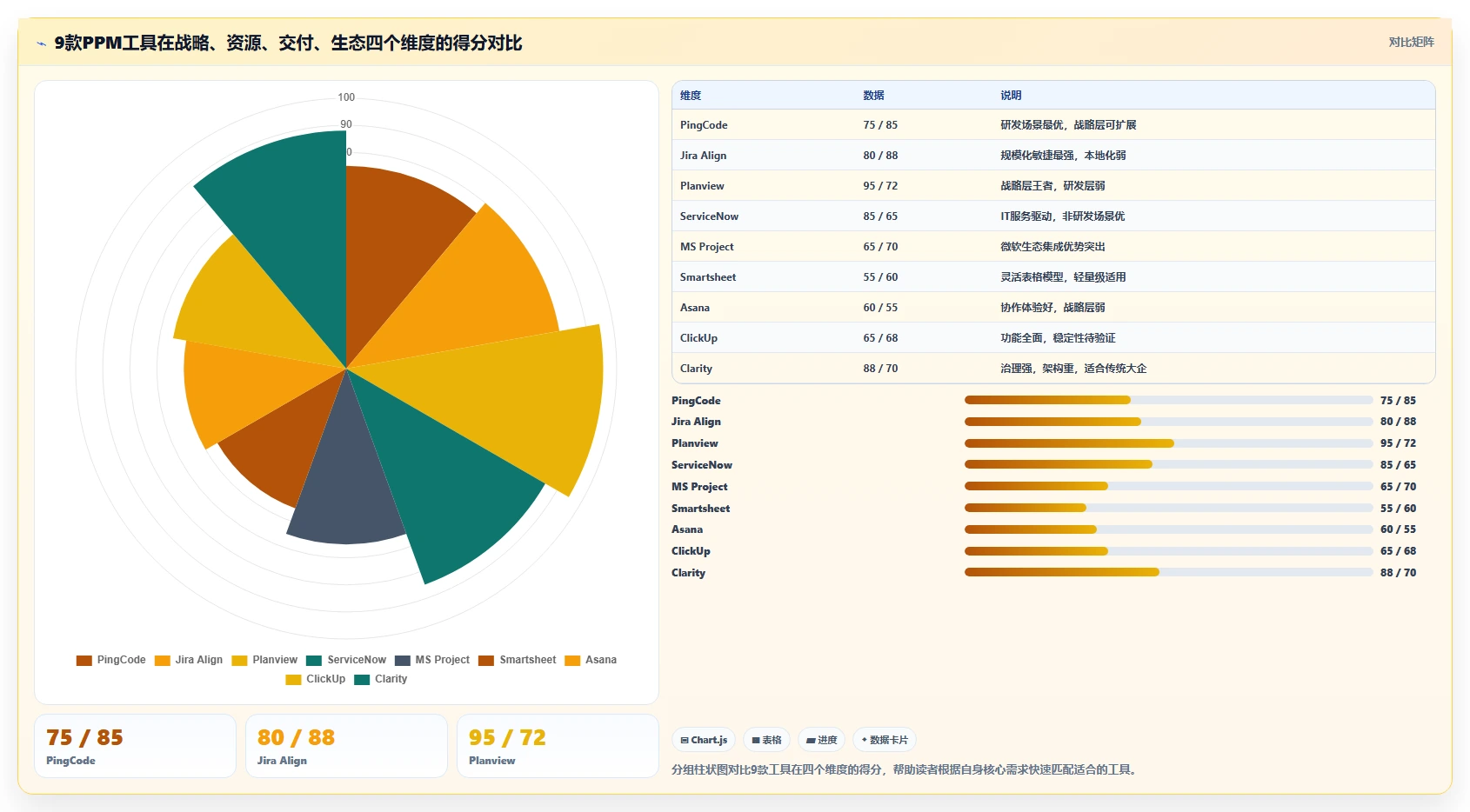Select the PingCode table row name
Screen dimensions: 1470x812
(x=704, y=125)
